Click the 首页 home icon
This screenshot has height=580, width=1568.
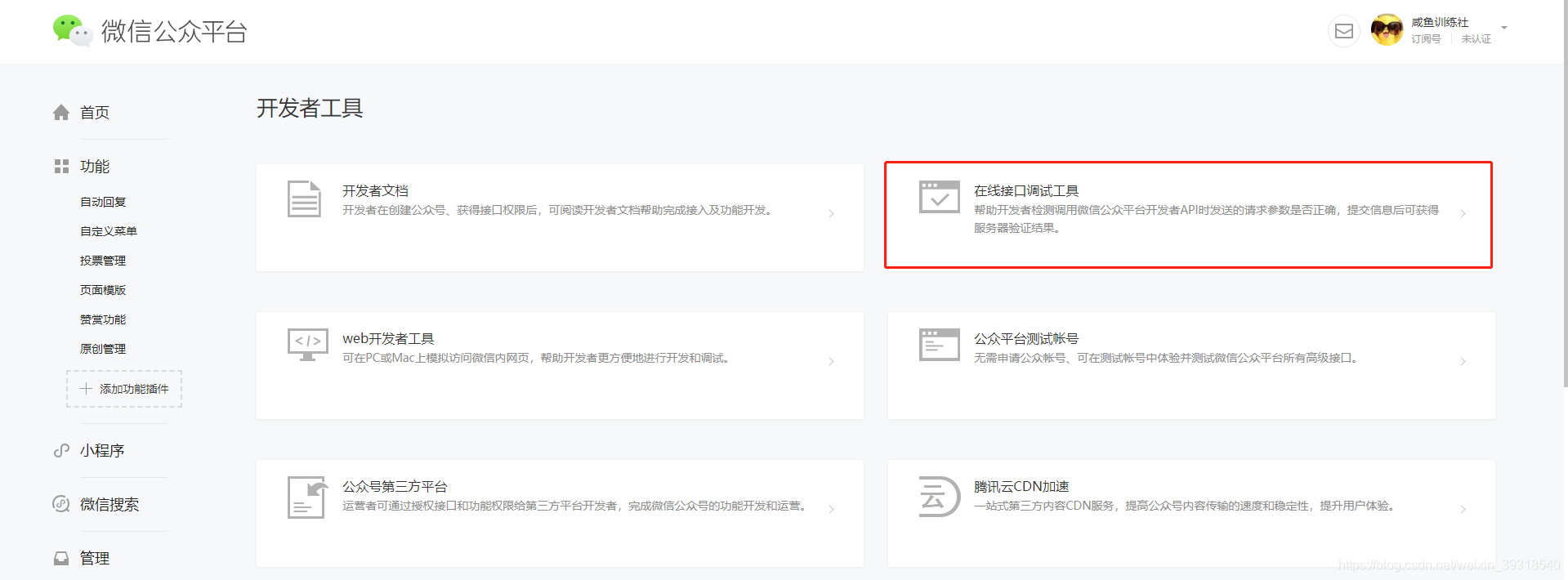[x=61, y=112]
